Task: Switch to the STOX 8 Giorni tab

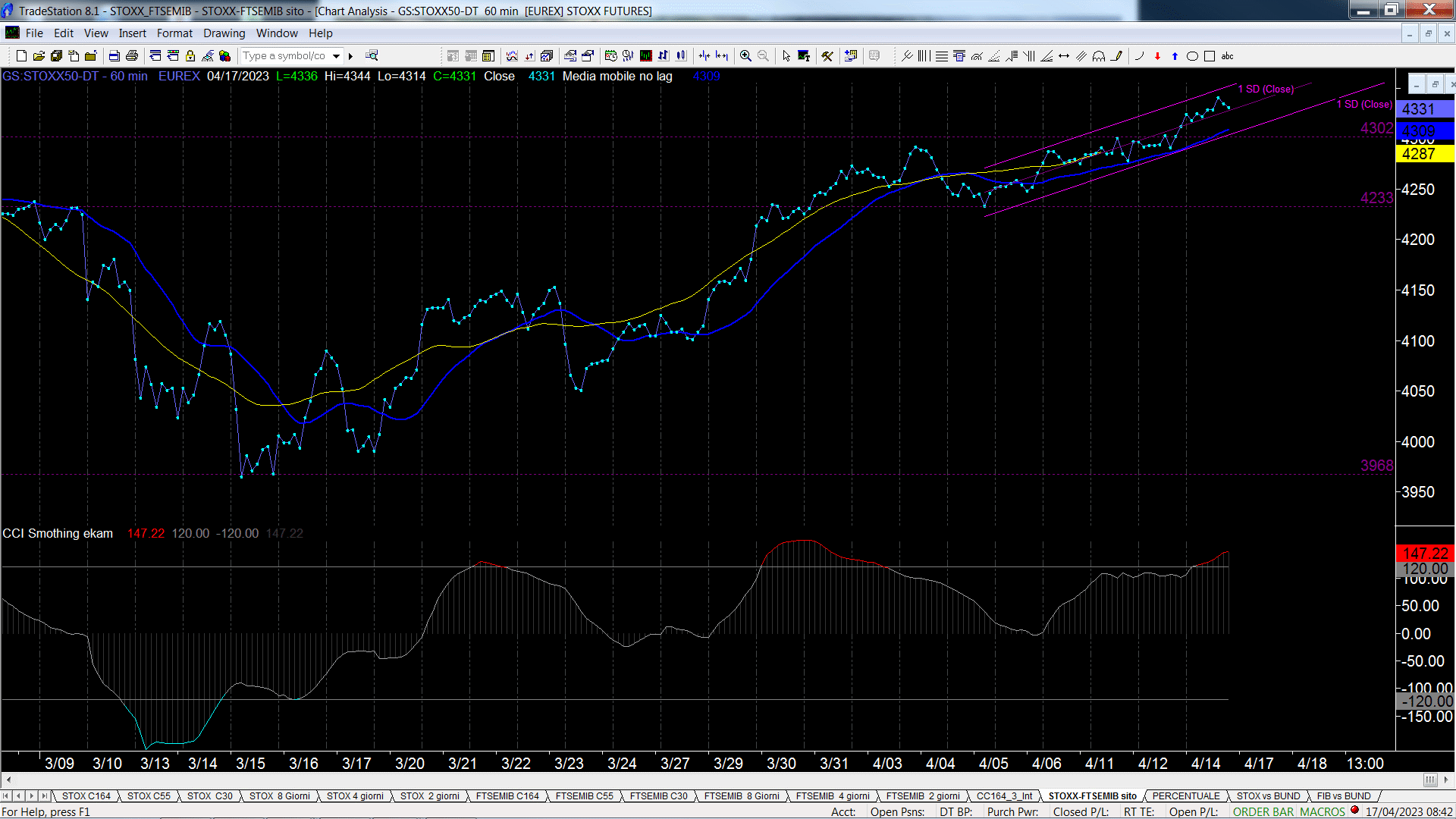Action: (280, 796)
